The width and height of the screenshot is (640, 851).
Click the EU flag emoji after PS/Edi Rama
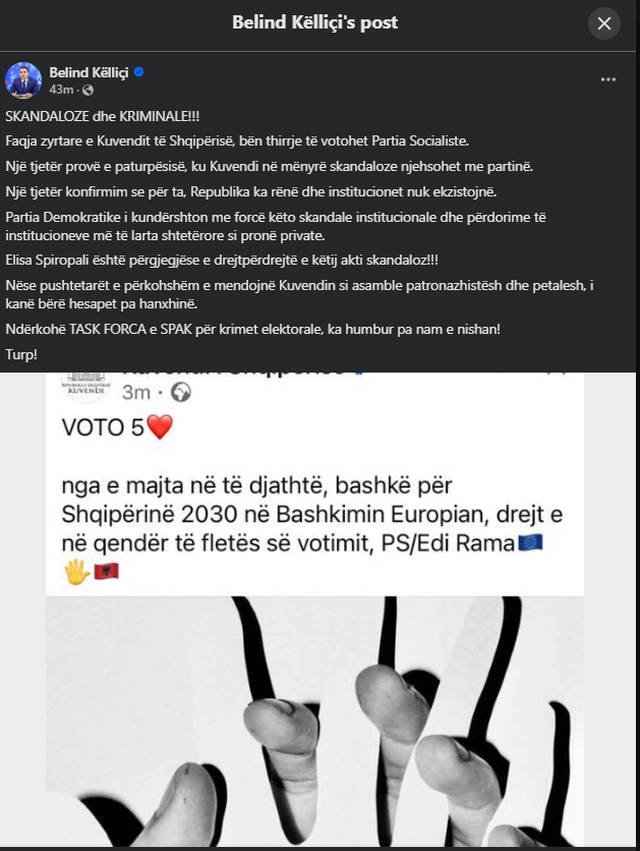click(x=530, y=542)
